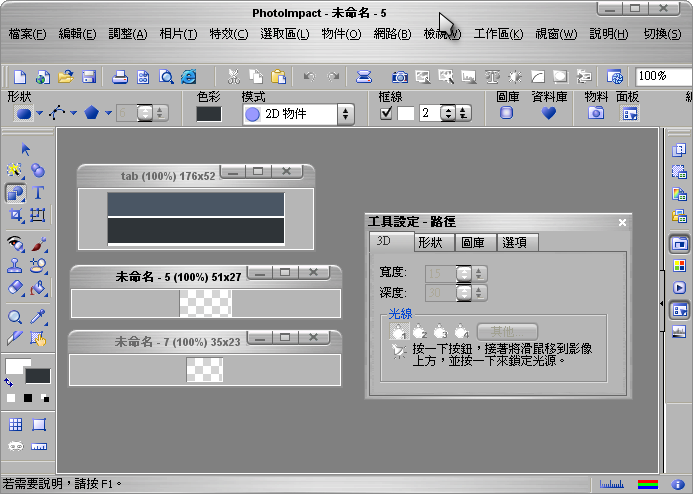Open the 檔案(F) menu
Screen dimensions: 693x494
click(27, 34)
